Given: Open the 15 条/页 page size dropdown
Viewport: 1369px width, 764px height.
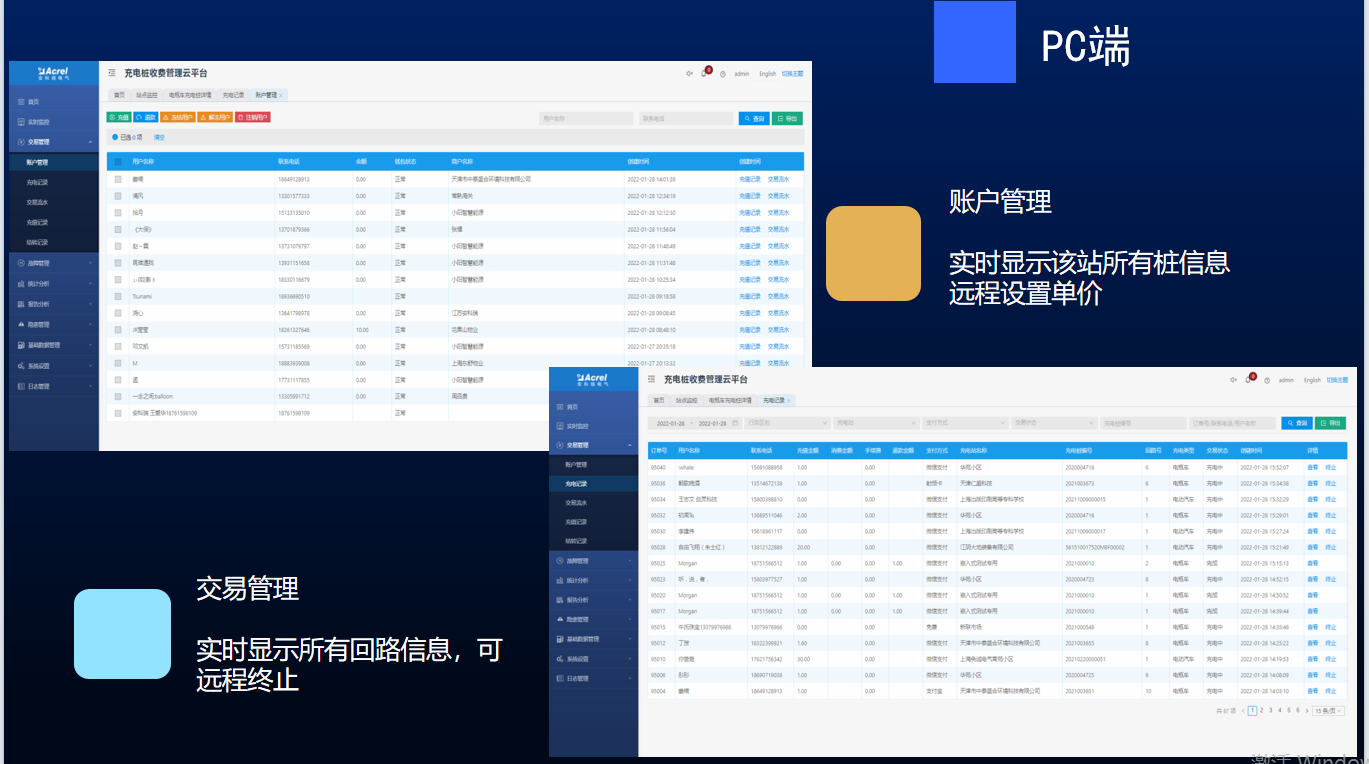Looking at the screenshot, I should pos(1327,710).
